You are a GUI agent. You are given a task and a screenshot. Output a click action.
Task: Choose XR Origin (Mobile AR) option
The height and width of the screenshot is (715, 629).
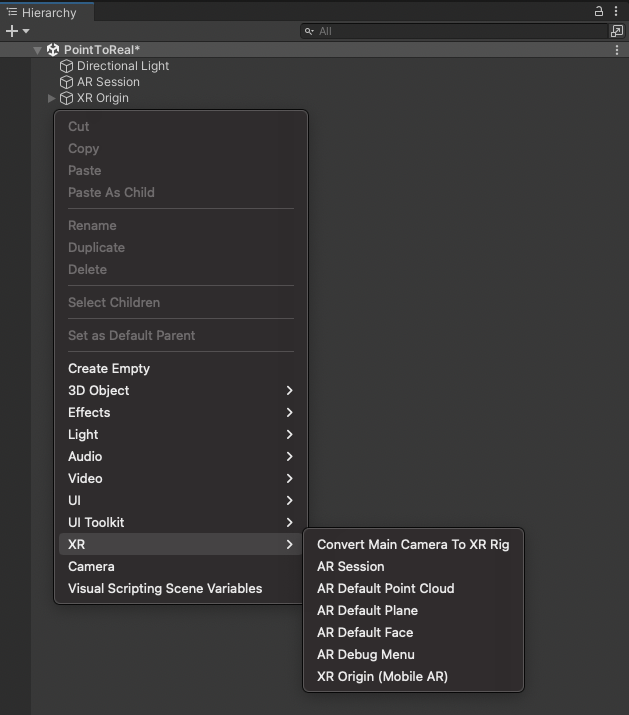point(382,676)
